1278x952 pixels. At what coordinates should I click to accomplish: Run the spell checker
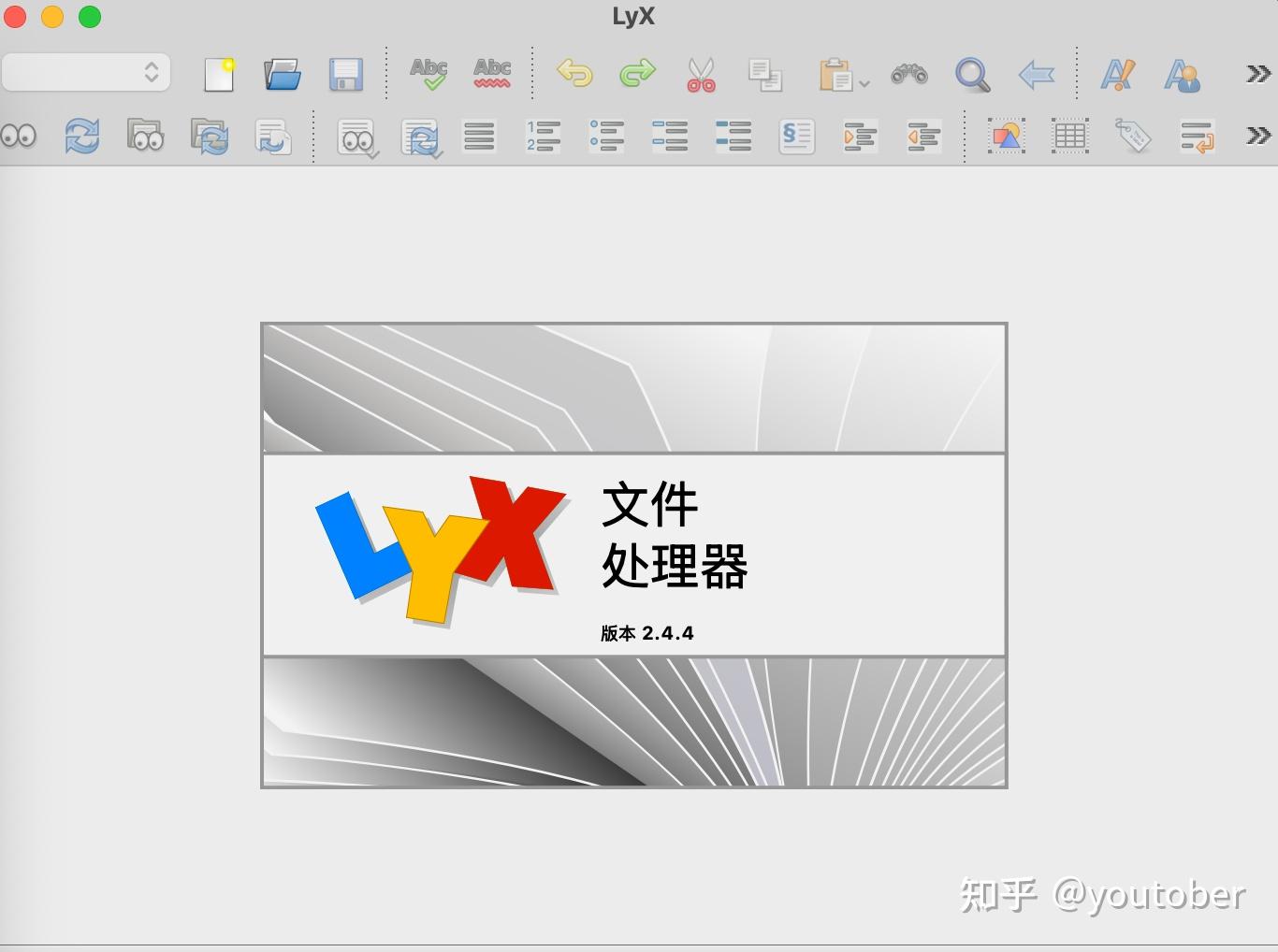tap(428, 73)
